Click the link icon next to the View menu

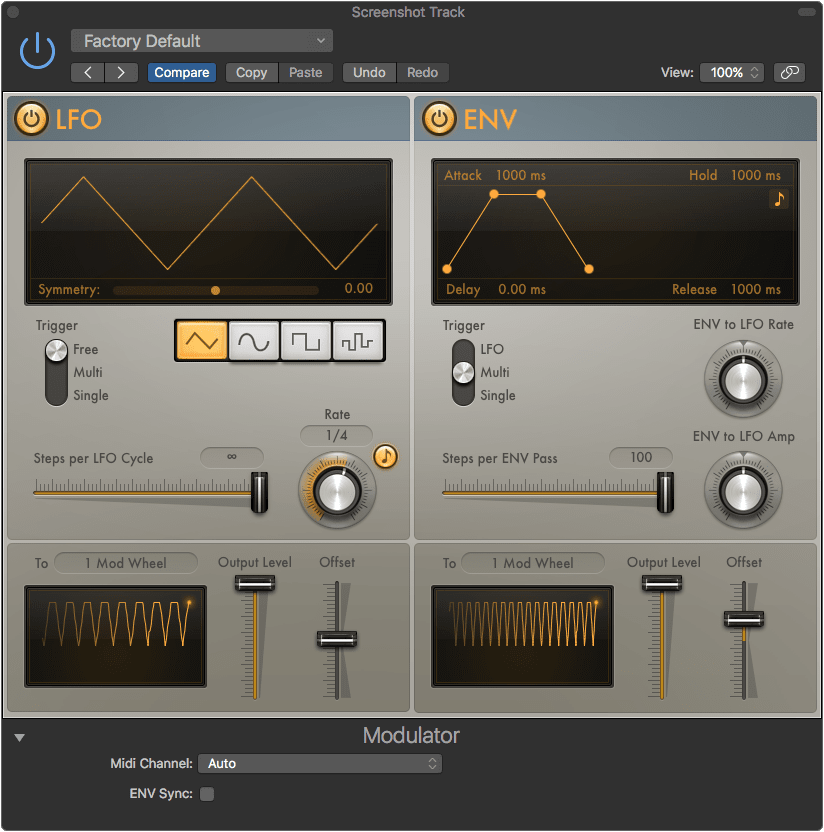point(790,72)
